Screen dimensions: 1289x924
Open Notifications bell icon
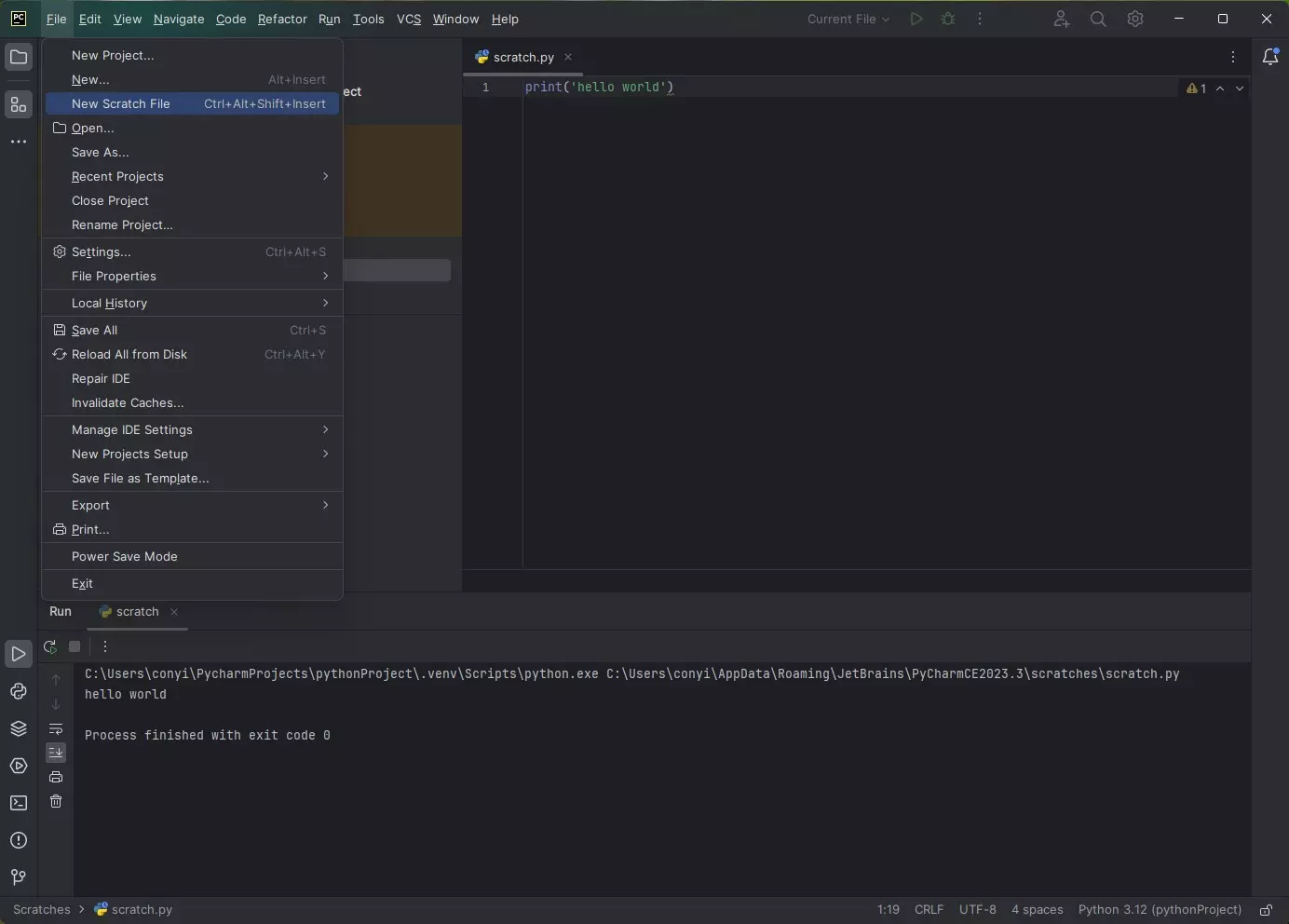(x=1270, y=57)
